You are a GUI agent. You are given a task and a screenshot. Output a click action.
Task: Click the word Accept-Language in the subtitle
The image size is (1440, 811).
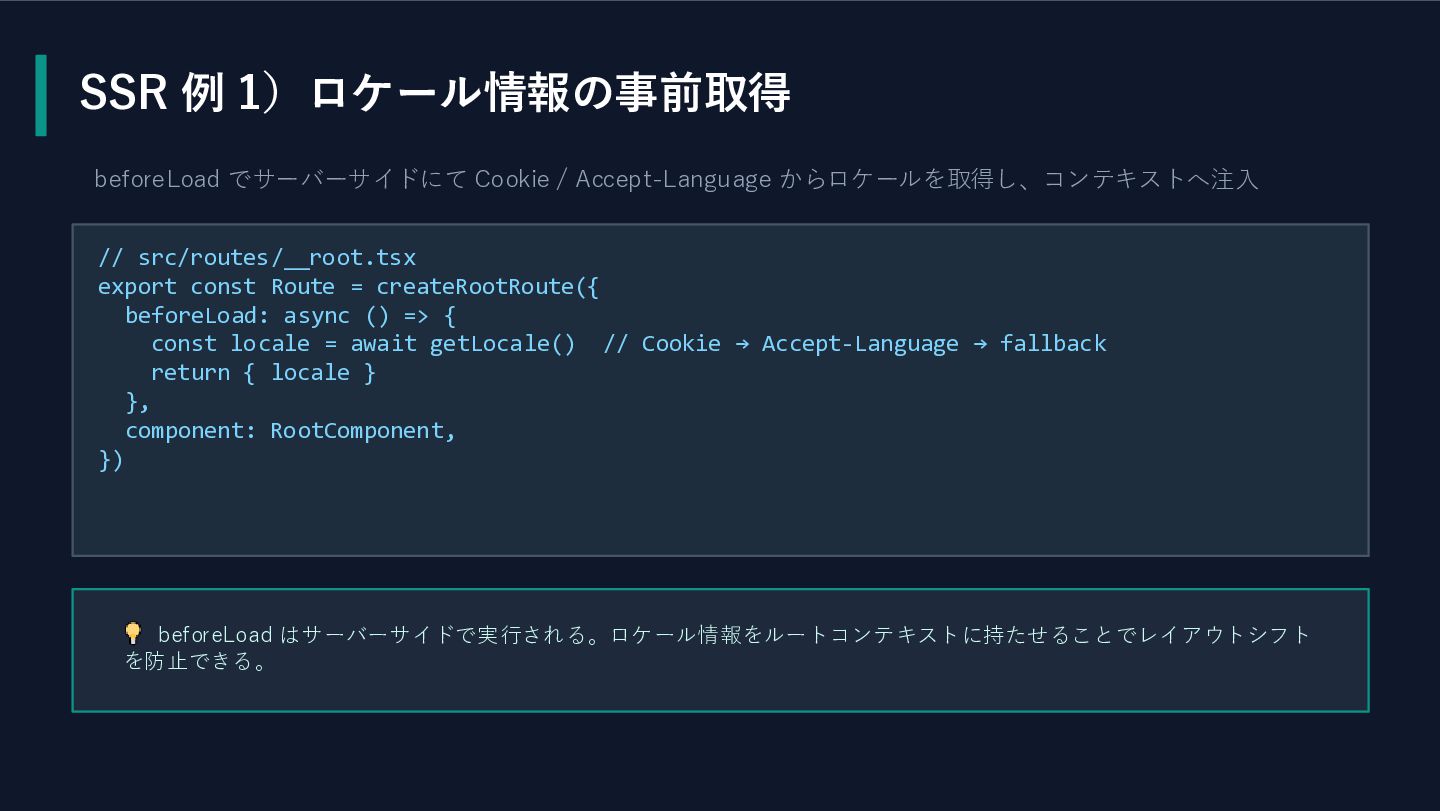coord(673,179)
